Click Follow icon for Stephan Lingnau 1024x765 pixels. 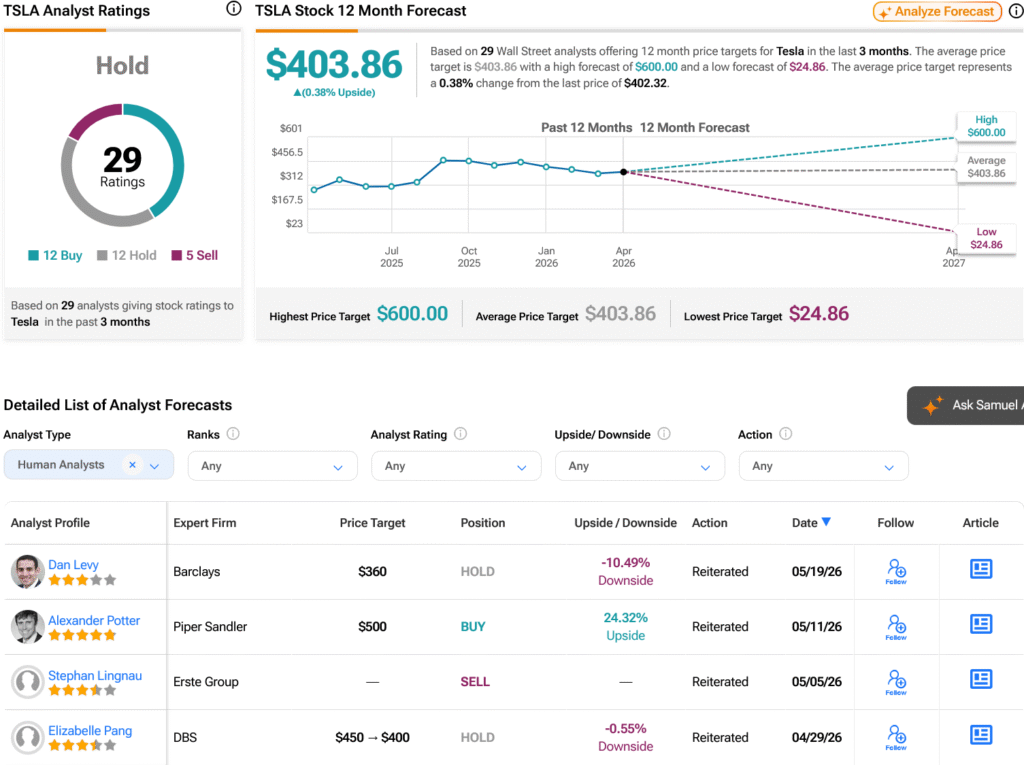(895, 682)
